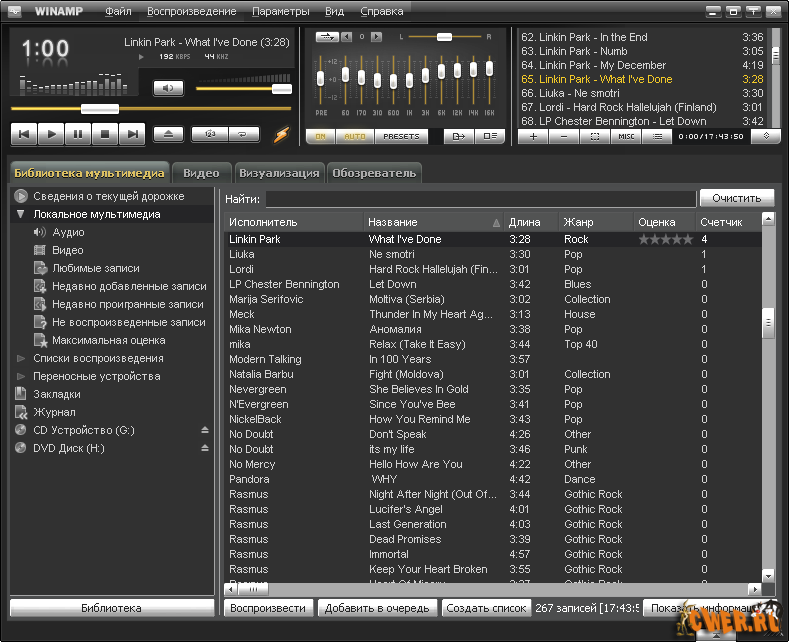Viewport: 789px width, 642px height.
Task: Go to the previous track
Action: [24, 133]
